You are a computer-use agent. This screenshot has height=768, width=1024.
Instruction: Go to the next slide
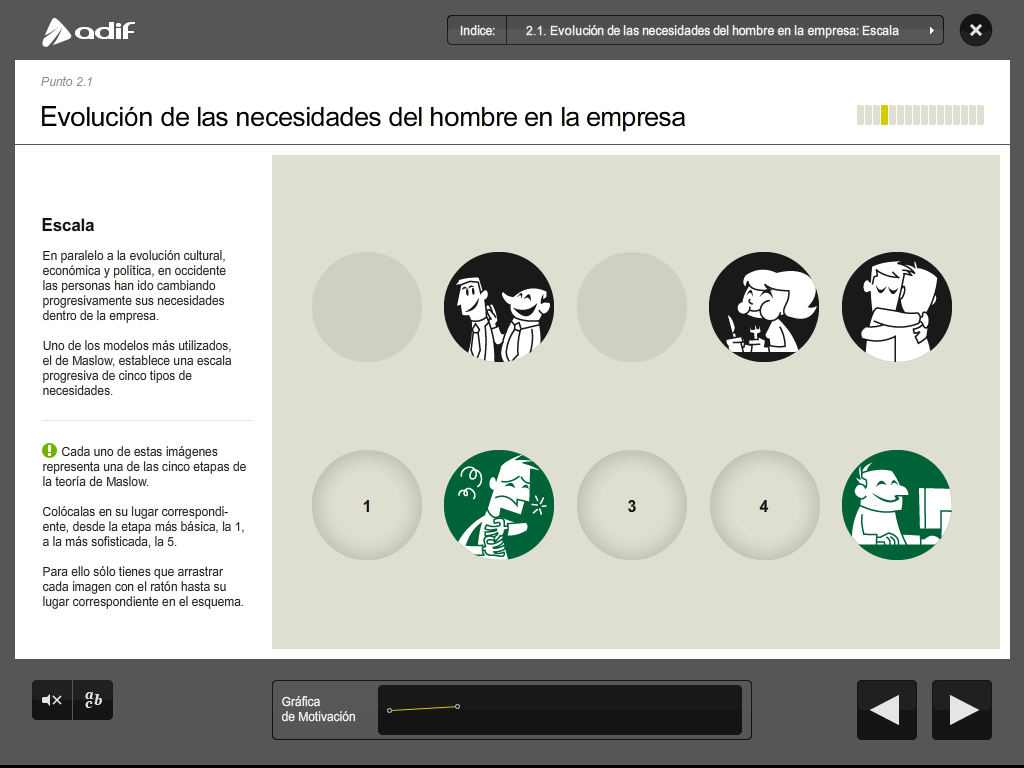tap(962, 710)
